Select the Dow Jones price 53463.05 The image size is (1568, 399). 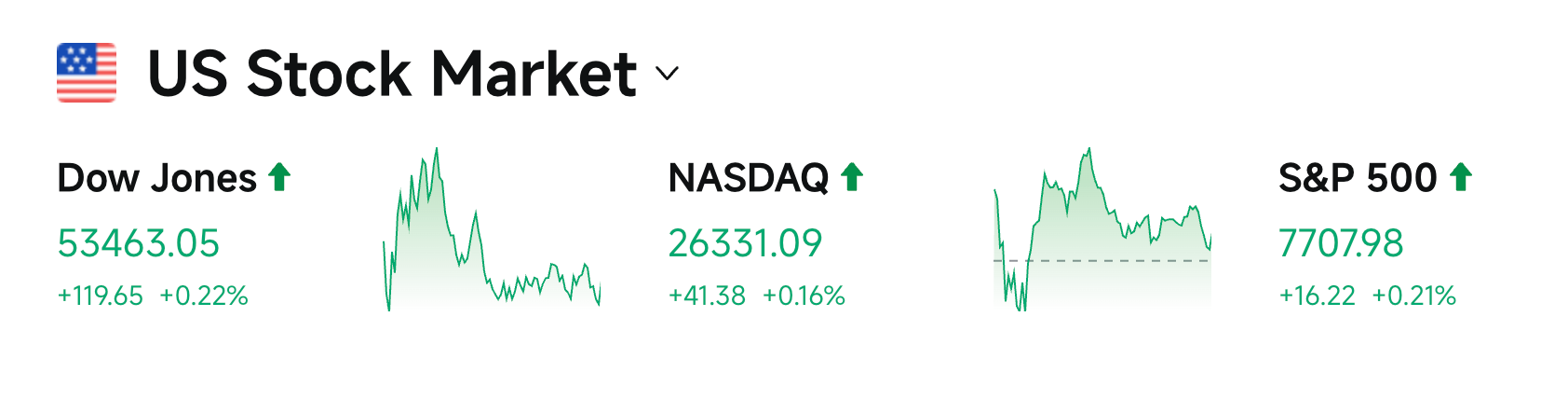(x=139, y=243)
